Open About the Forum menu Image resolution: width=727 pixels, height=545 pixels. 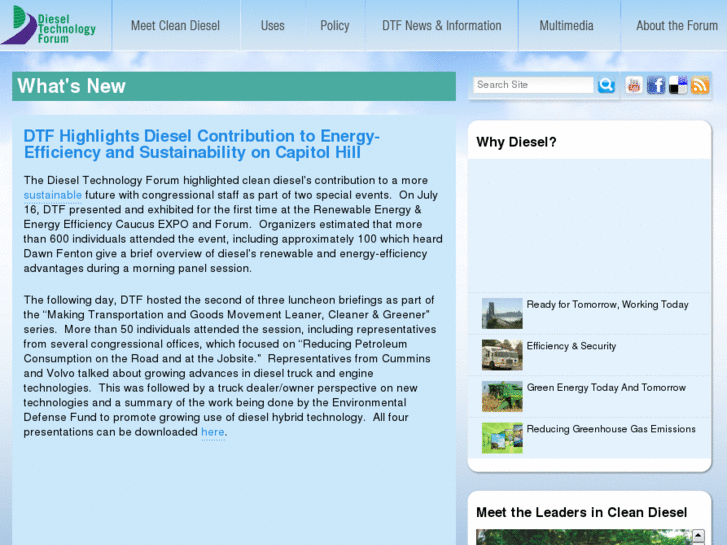tap(677, 26)
